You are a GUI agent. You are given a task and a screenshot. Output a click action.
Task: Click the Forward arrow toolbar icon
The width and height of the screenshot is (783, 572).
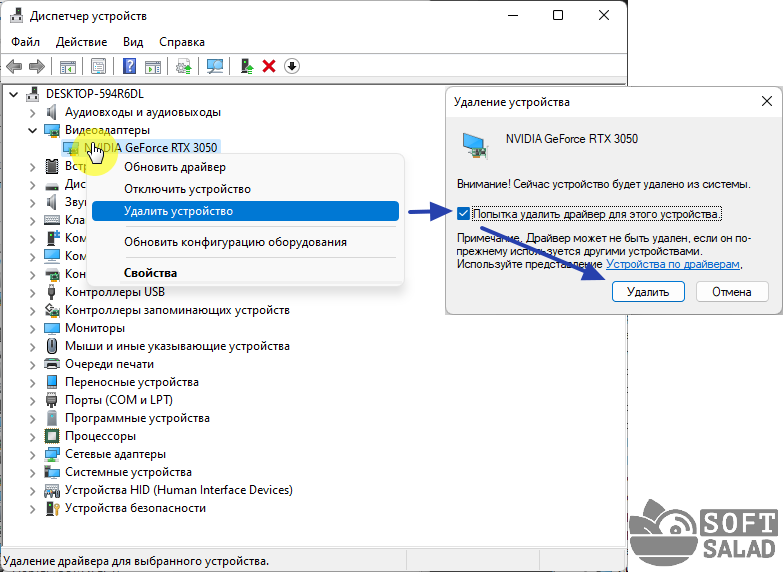(37, 66)
